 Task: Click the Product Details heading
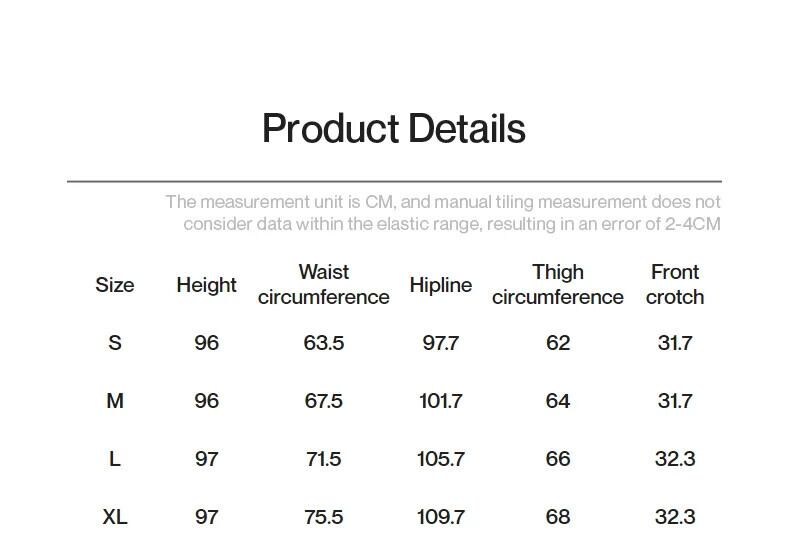coord(393,129)
